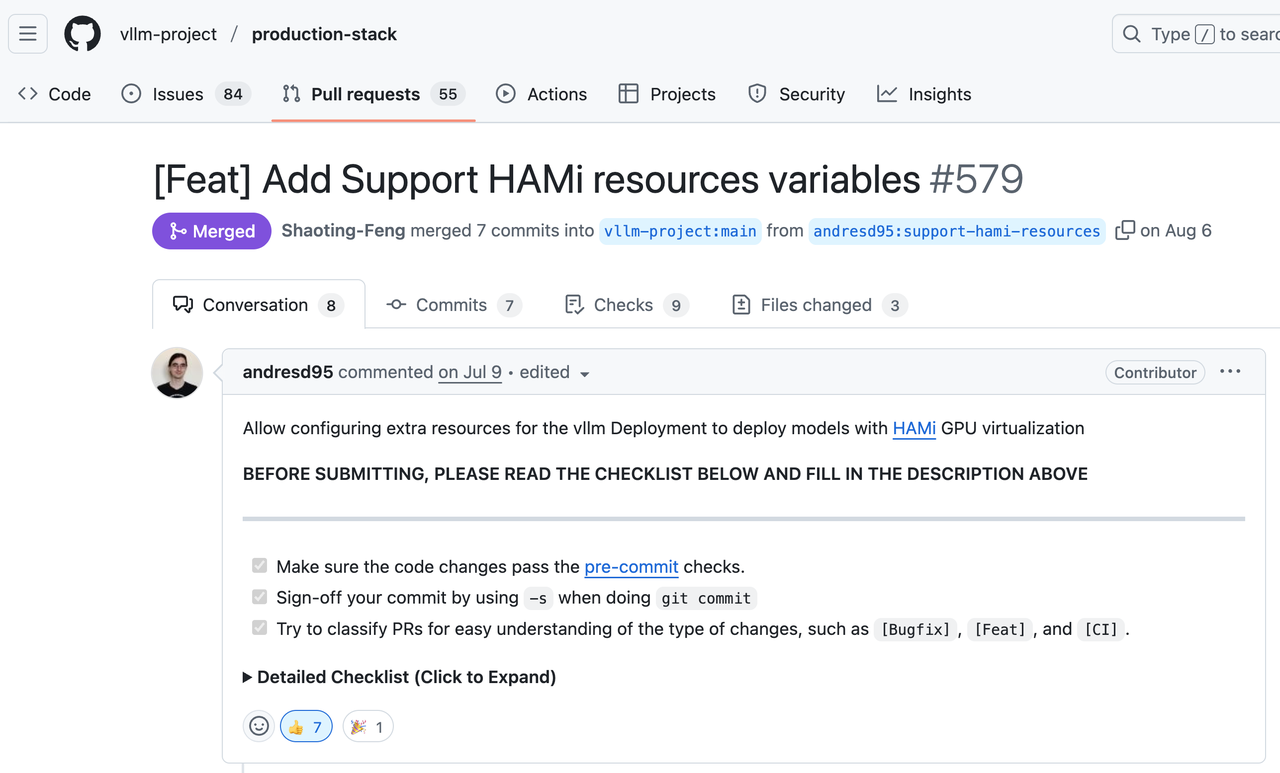Open the comment options kebab menu
1280x773 pixels.
(1230, 371)
